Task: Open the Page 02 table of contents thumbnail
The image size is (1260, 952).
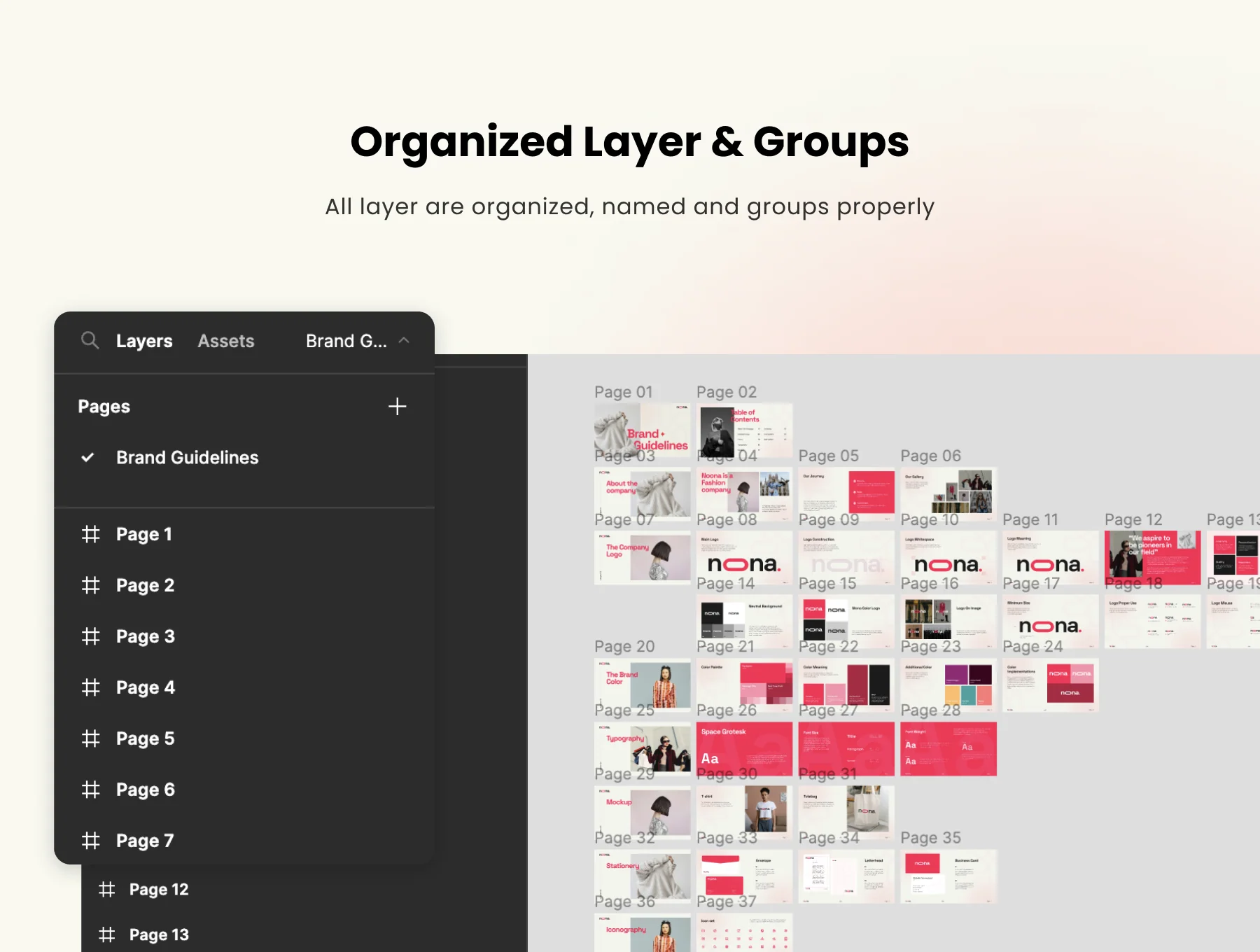Action: 744,430
